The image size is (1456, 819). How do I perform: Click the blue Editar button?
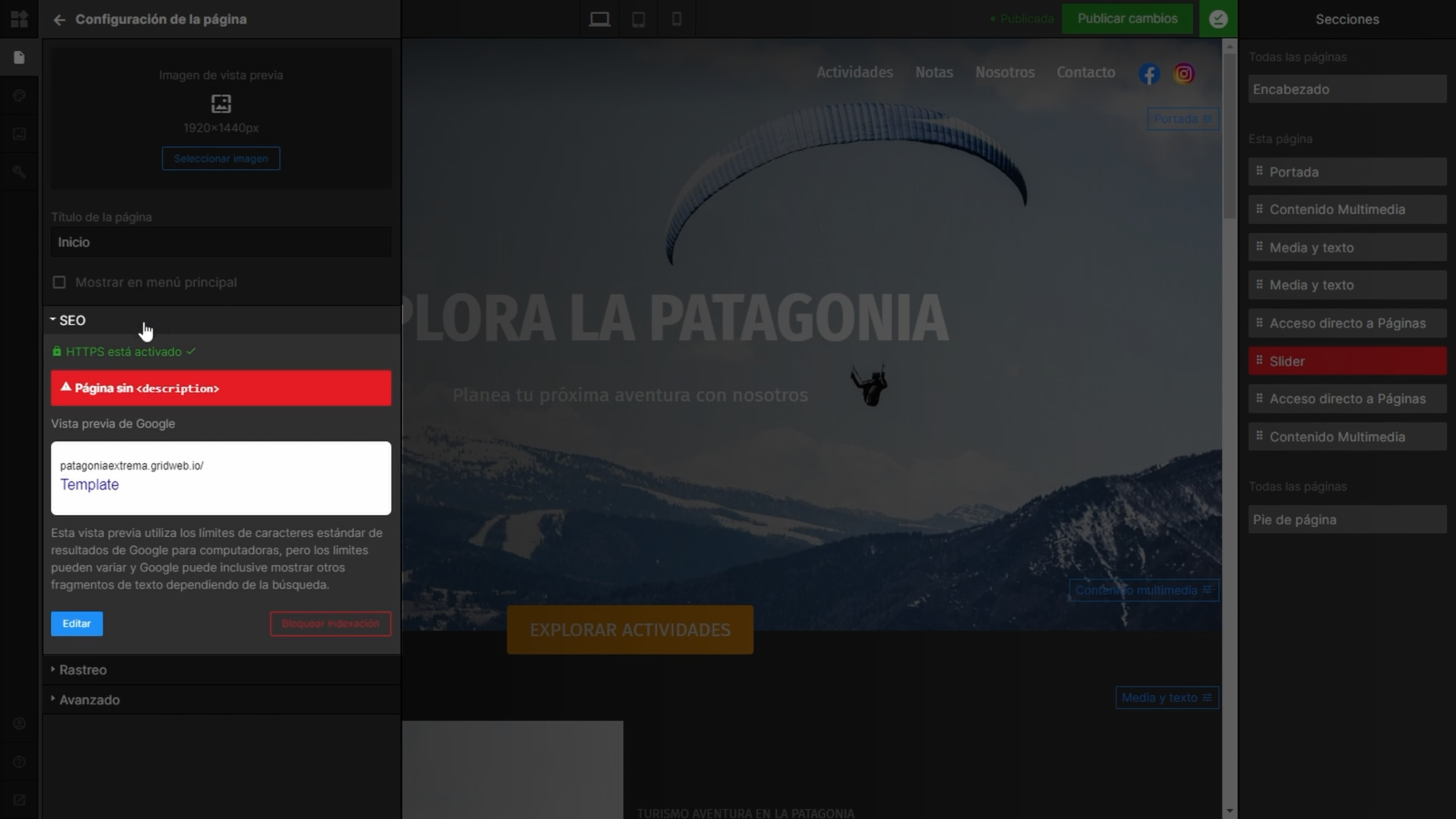(76, 623)
